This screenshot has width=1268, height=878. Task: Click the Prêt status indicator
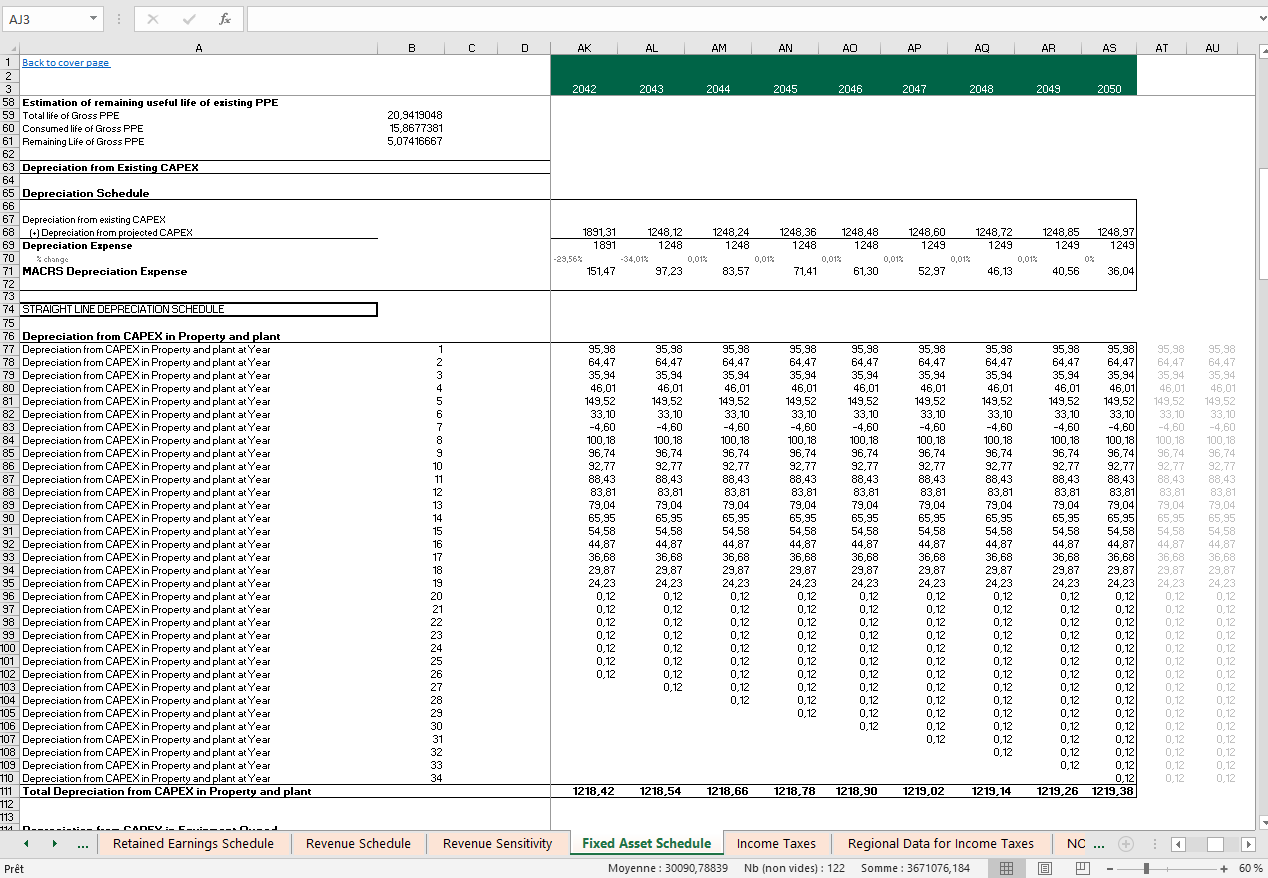[x=14, y=869]
